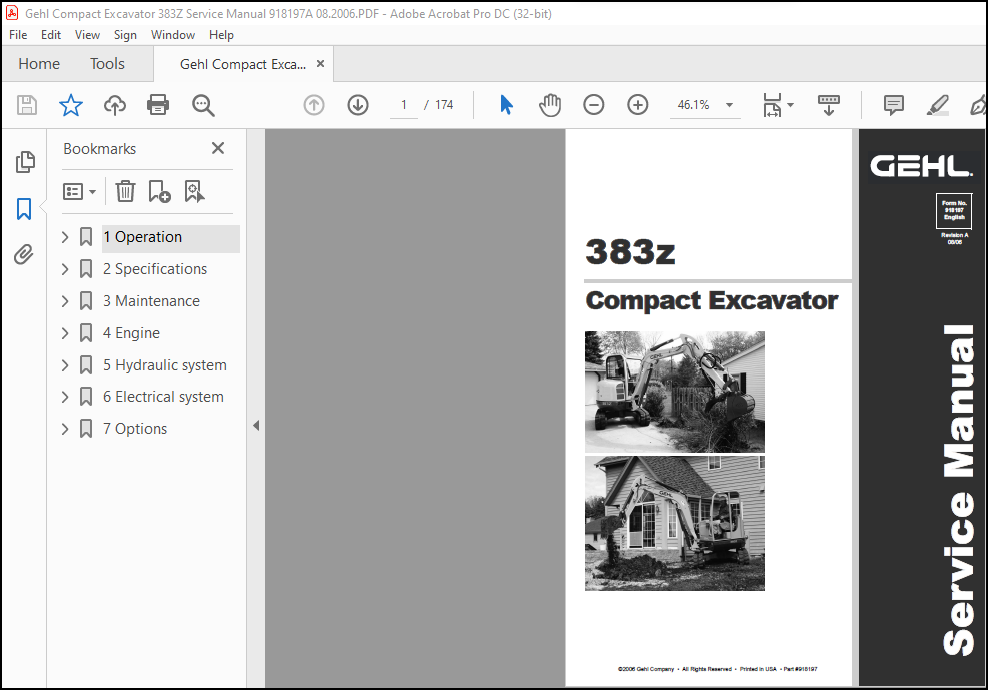Click the star bookmark icon in toolbar
The height and width of the screenshot is (690, 988).
[71, 105]
